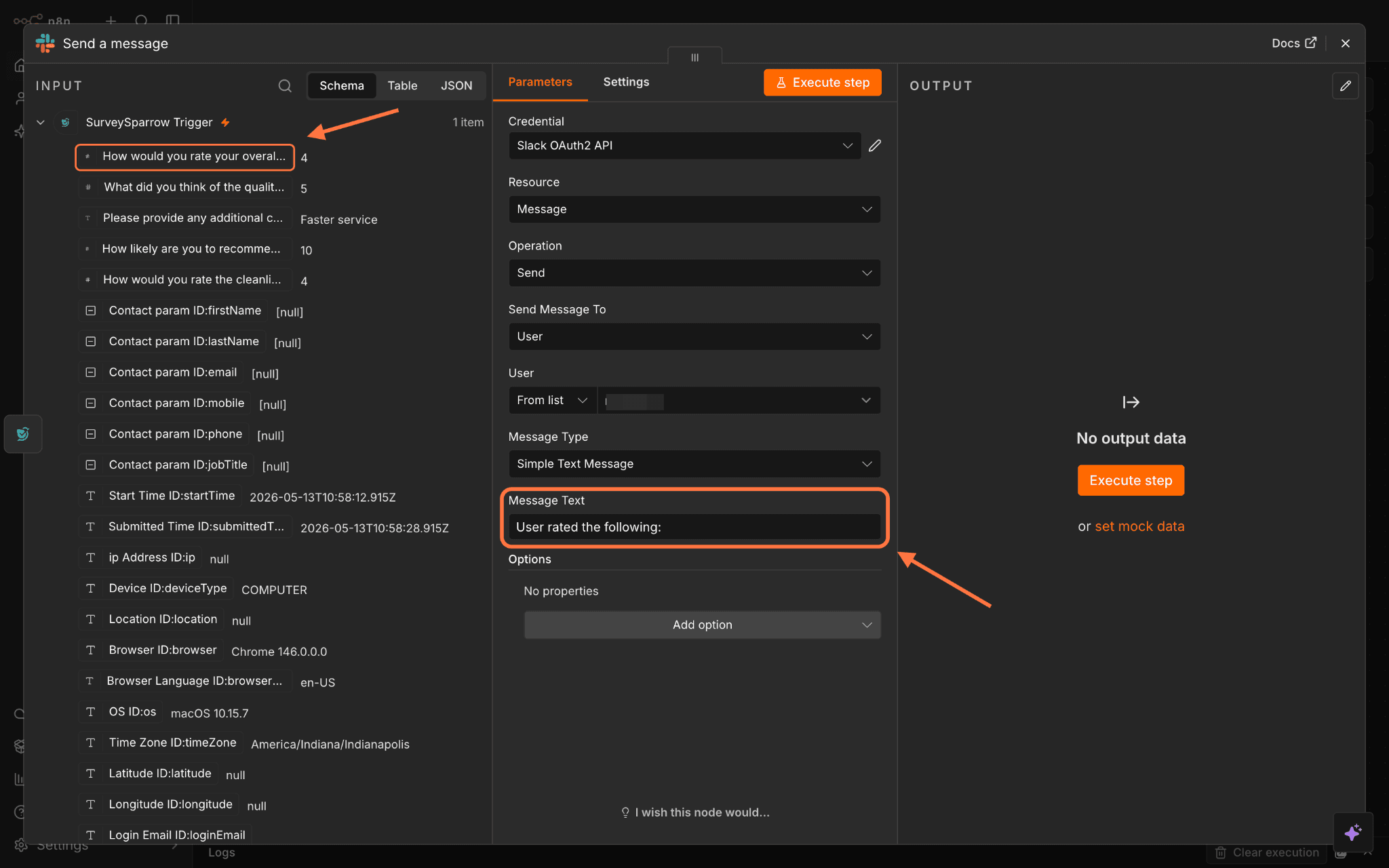Click I wish this node would... link
Screen dimensions: 1389x868
pyautogui.click(x=695, y=812)
